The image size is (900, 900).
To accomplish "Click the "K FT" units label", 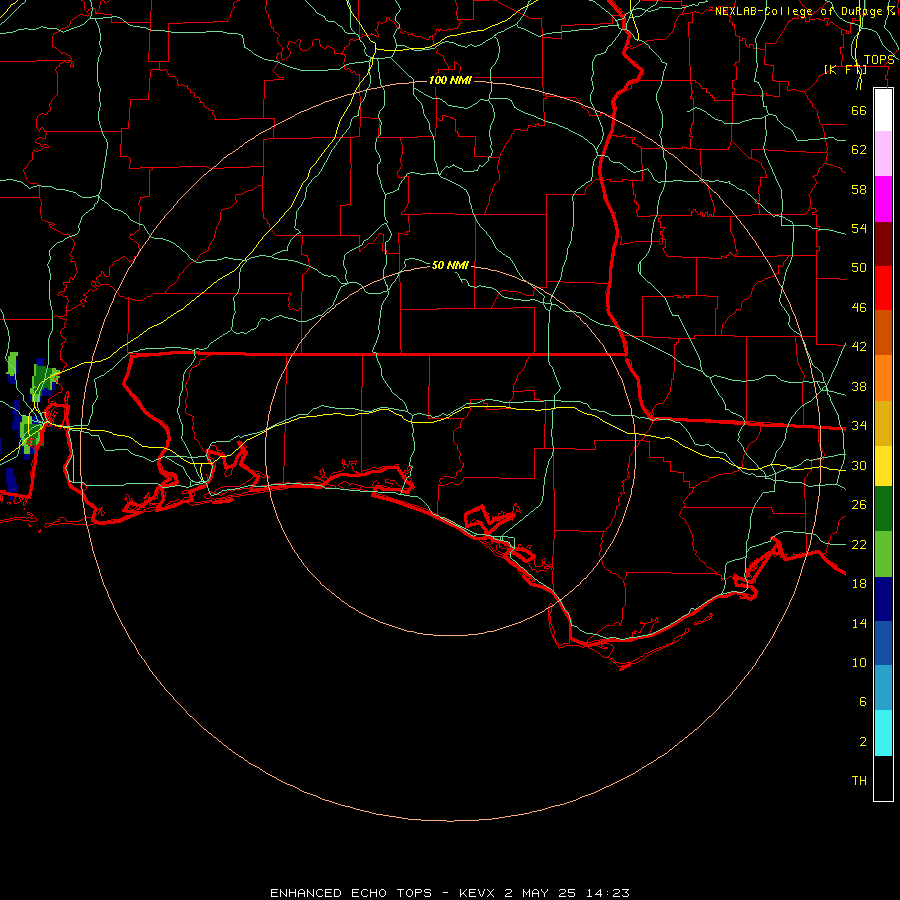I will point(845,69).
